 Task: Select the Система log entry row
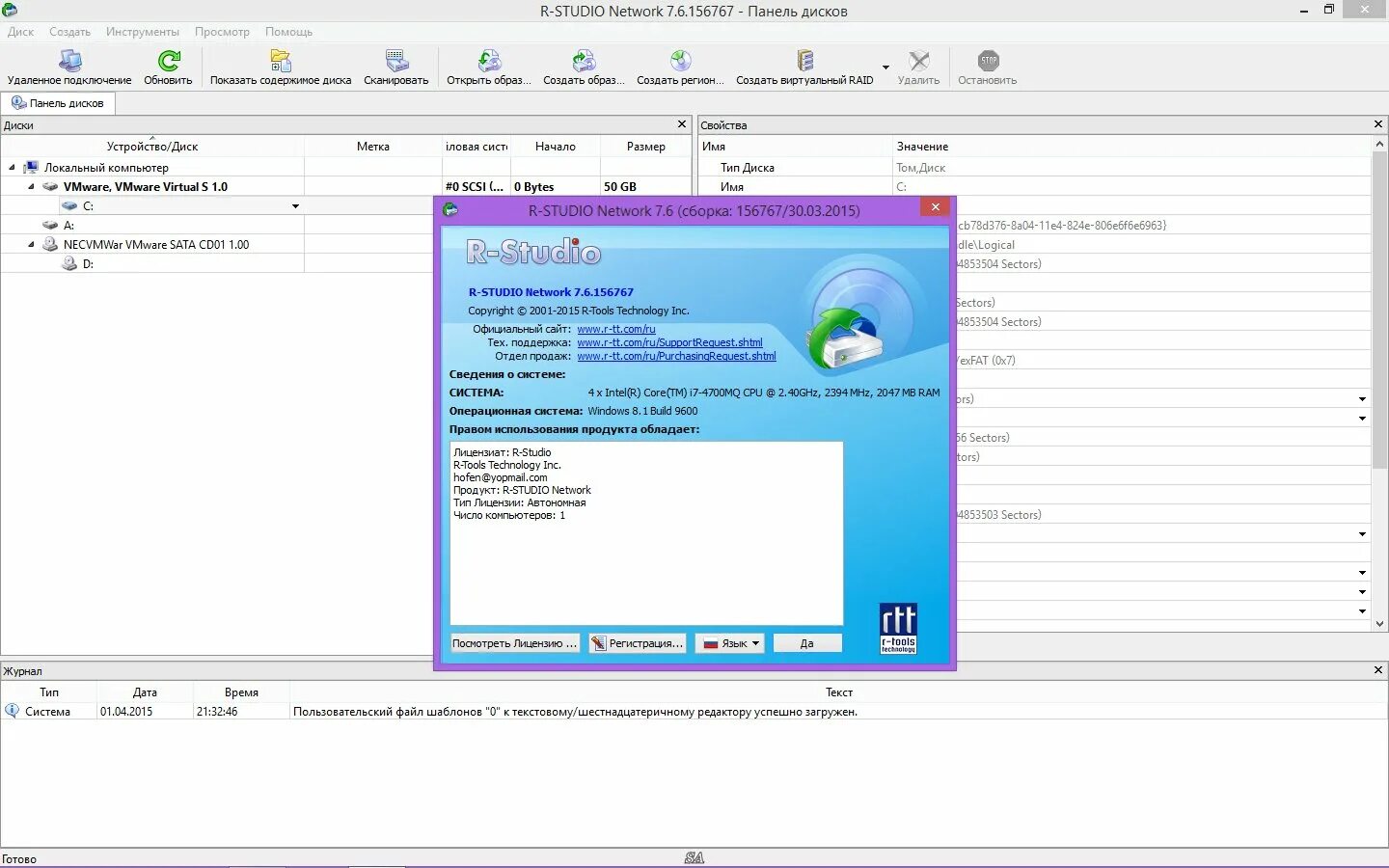[x=694, y=712]
